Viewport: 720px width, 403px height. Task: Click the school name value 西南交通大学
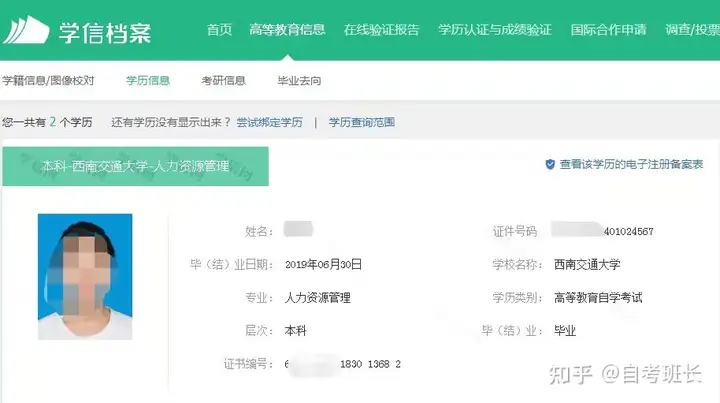click(587, 264)
